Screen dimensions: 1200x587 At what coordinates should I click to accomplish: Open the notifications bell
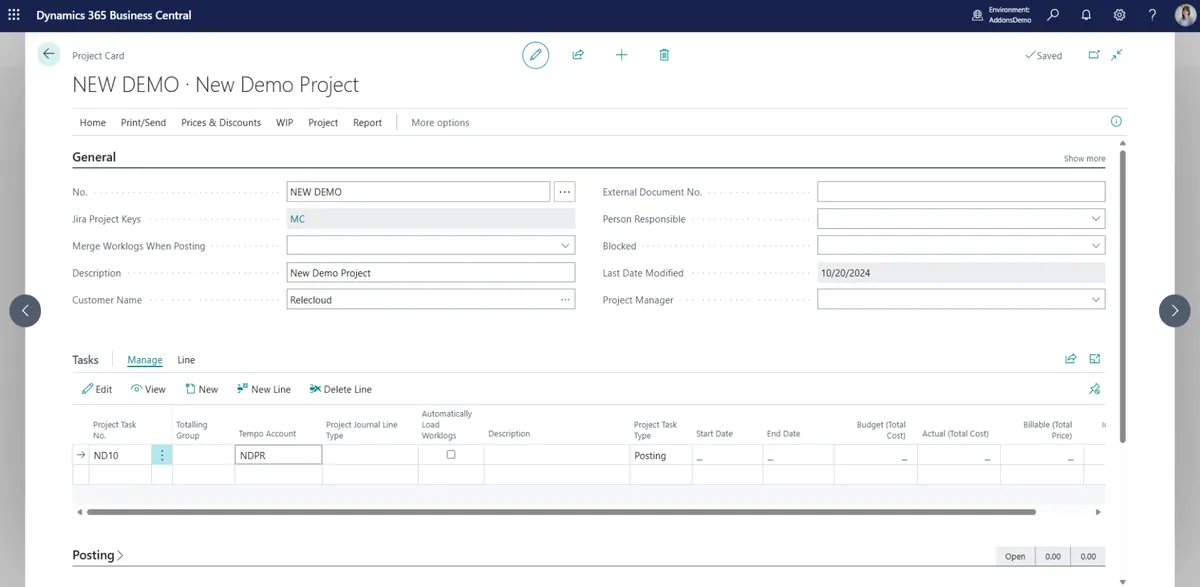pos(1086,15)
